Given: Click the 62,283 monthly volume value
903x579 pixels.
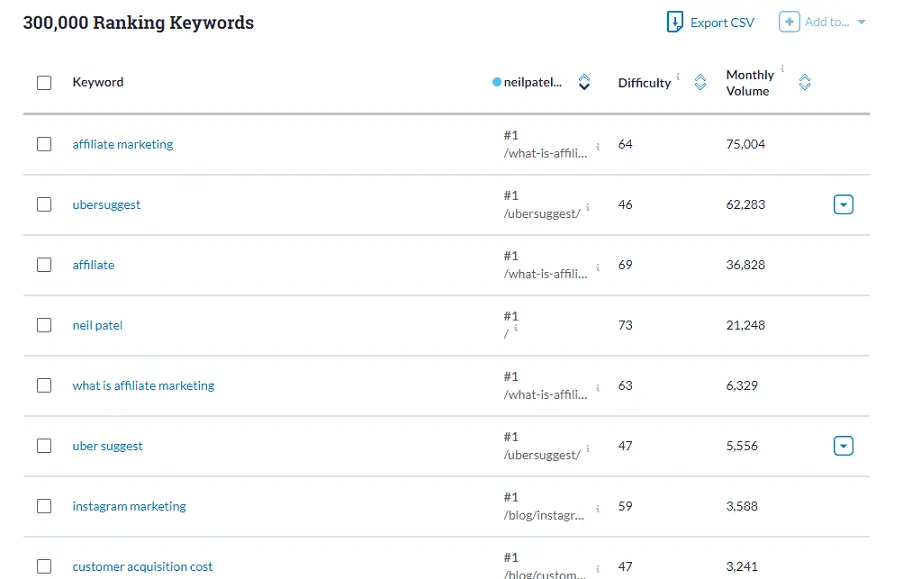Looking at the screenshot, I should point(745,205).
